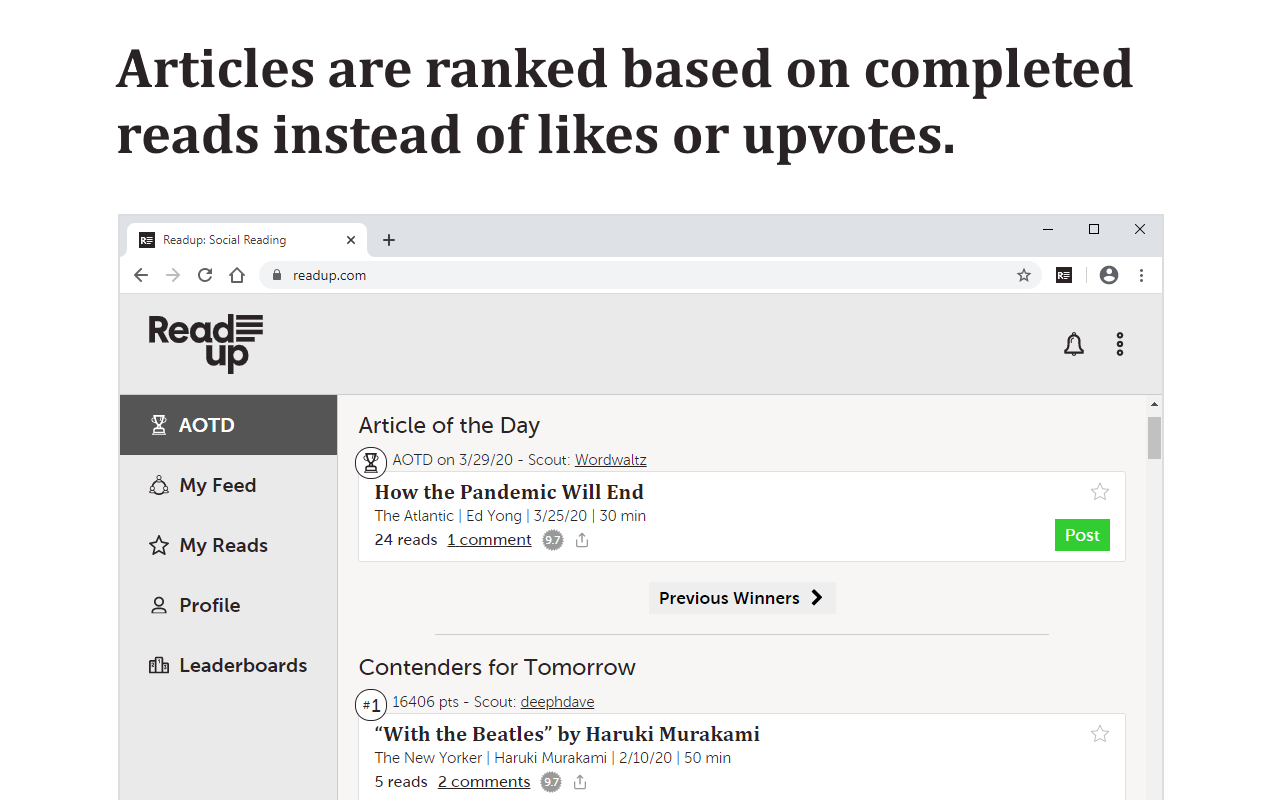Click the Readup extension icon in toolbar
Viewport: 1280px width, 800px height.
1064,275
